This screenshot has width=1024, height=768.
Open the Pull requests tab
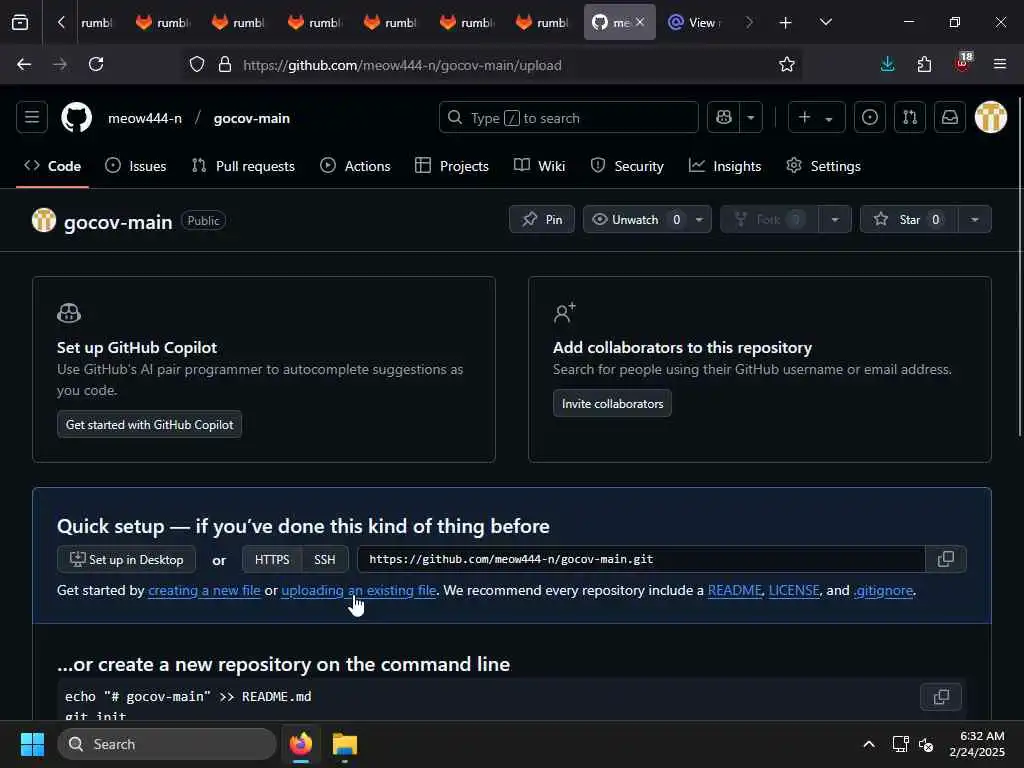click(x=243, y=166)
